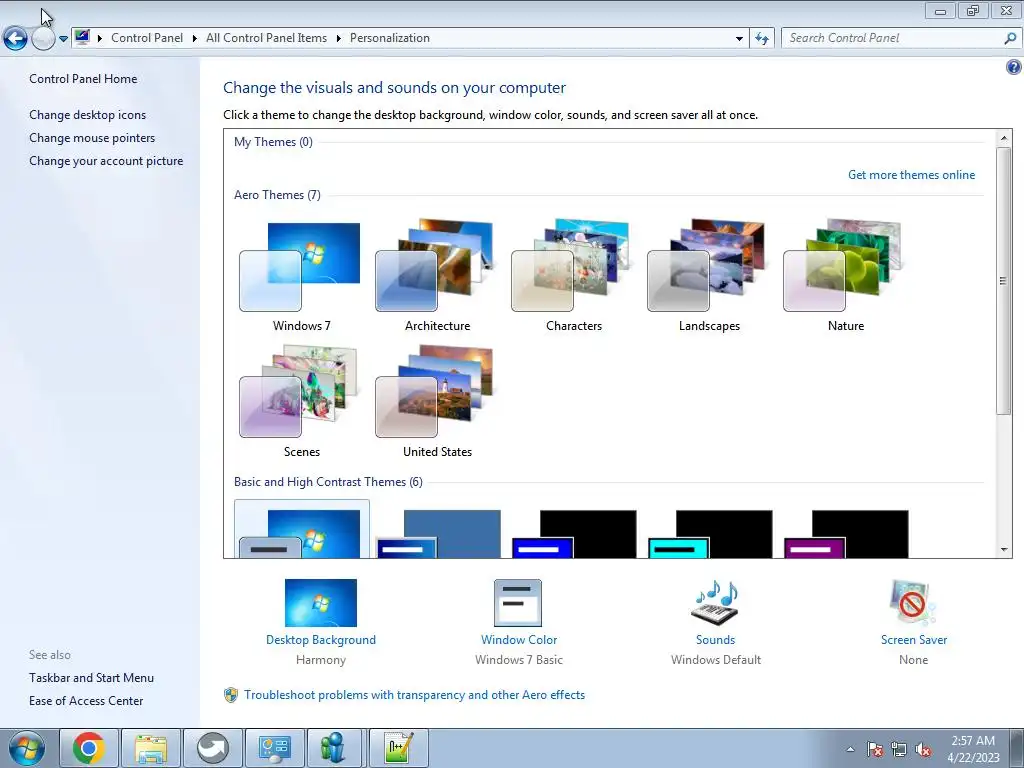Launch Google Chrome from the taskbar
The image size is (1024, 768).
click(x=88, y=748)
